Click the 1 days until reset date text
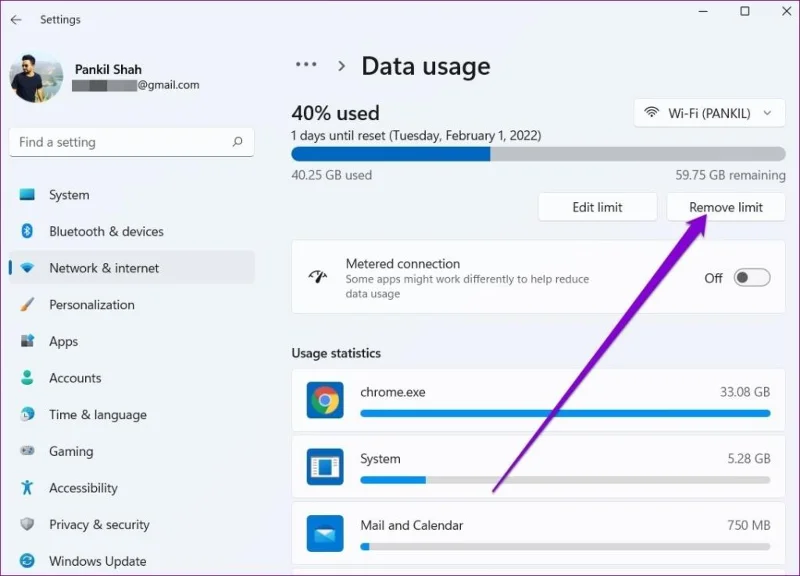 point(416,136)
